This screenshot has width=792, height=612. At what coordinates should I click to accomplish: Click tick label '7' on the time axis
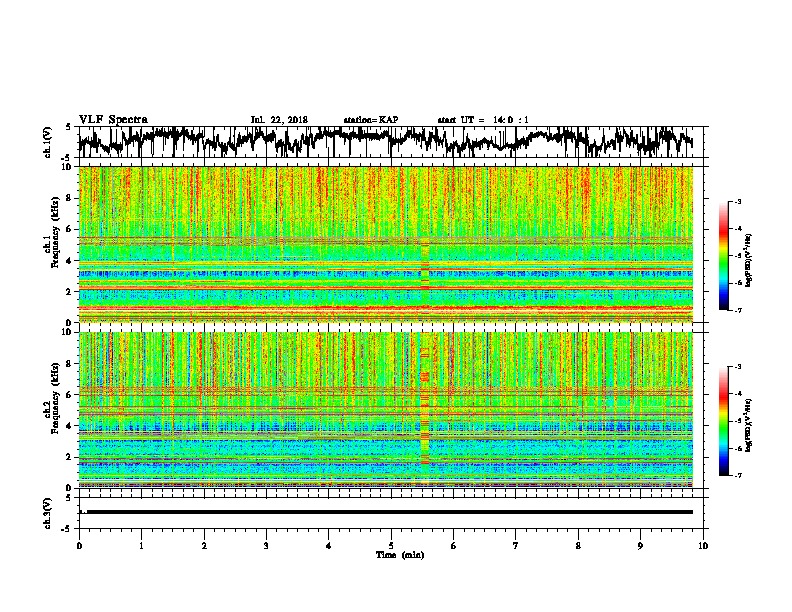tap(516, 546)
